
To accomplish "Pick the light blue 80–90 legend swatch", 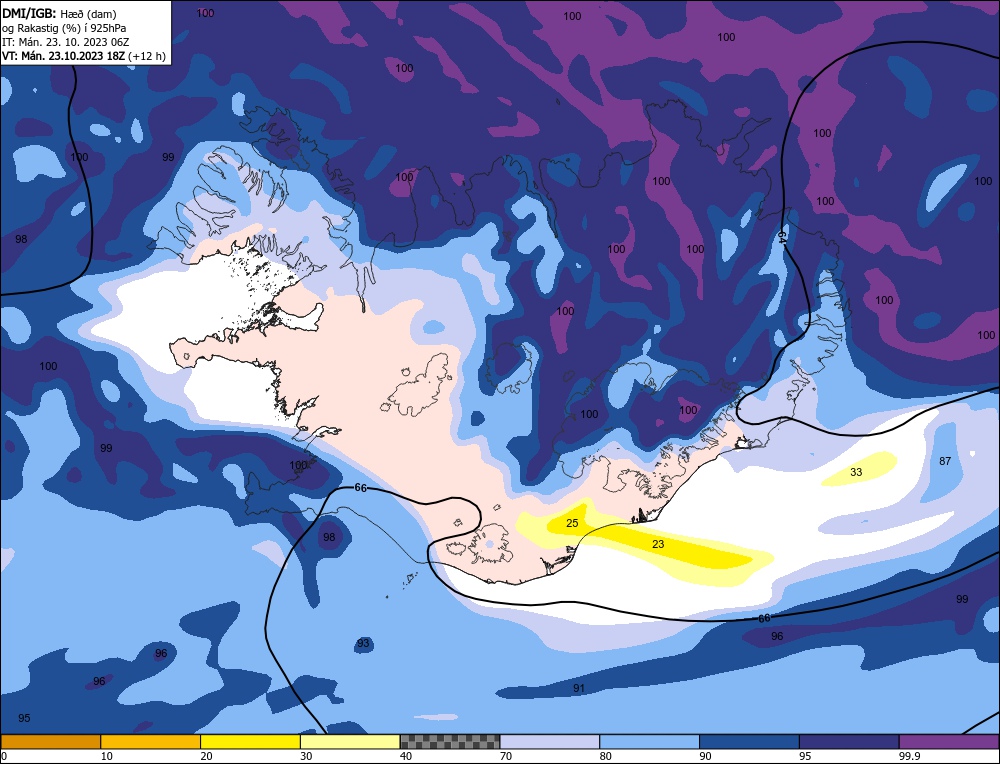I will coord(649,741).
